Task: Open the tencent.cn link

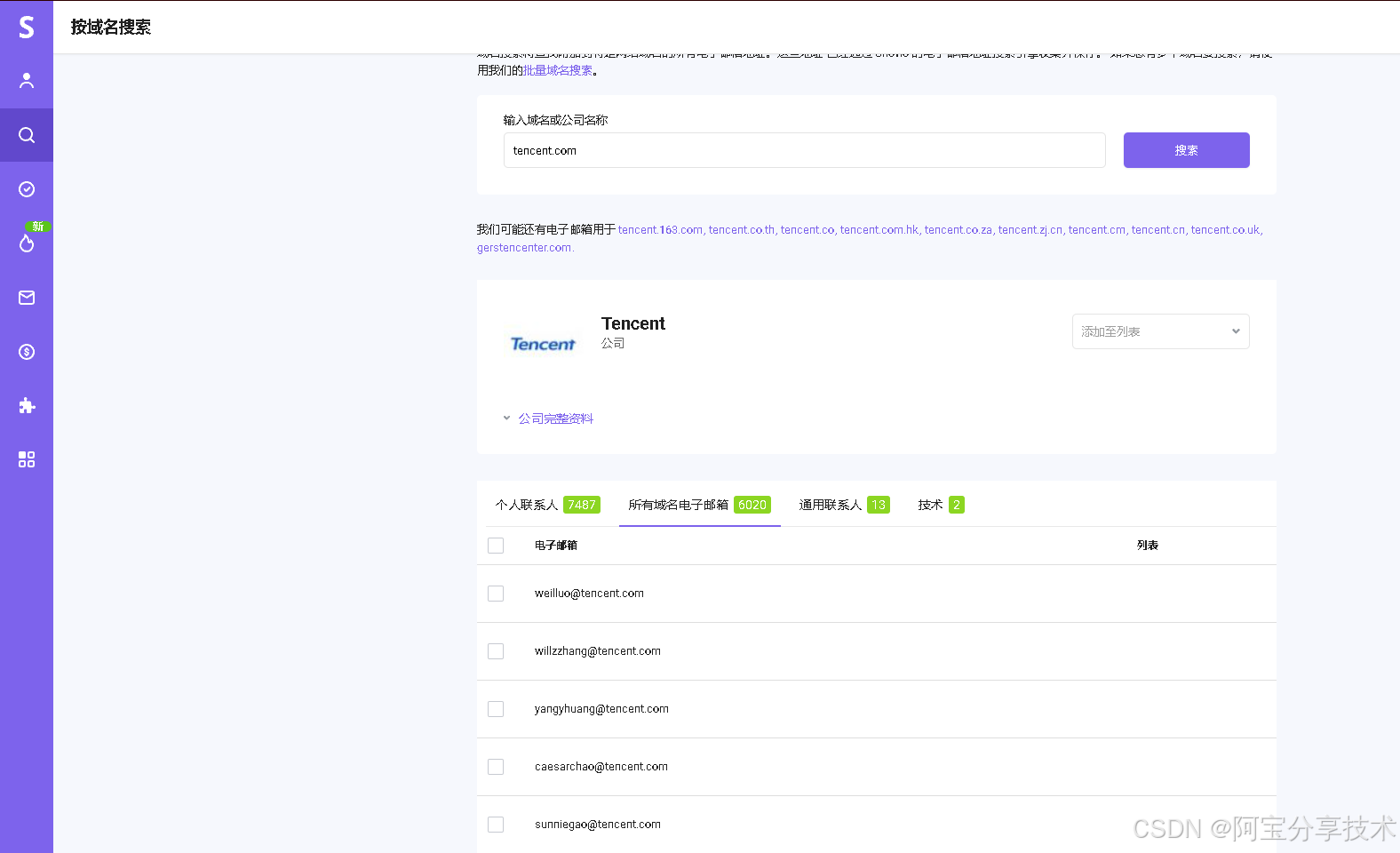Action: [x=1158, y=230]
